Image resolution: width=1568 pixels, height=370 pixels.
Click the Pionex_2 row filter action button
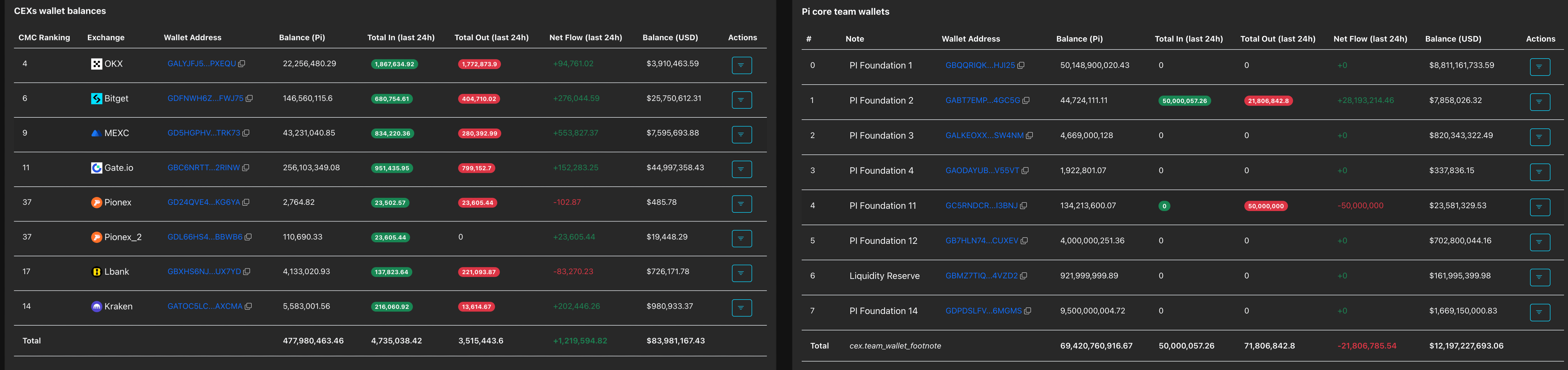(741, 238)
